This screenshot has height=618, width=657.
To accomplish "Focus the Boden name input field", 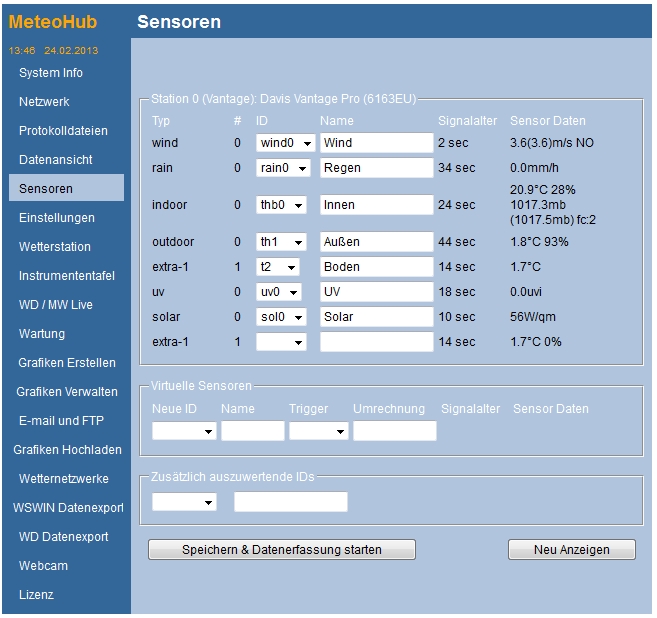I will click(376, 267).
